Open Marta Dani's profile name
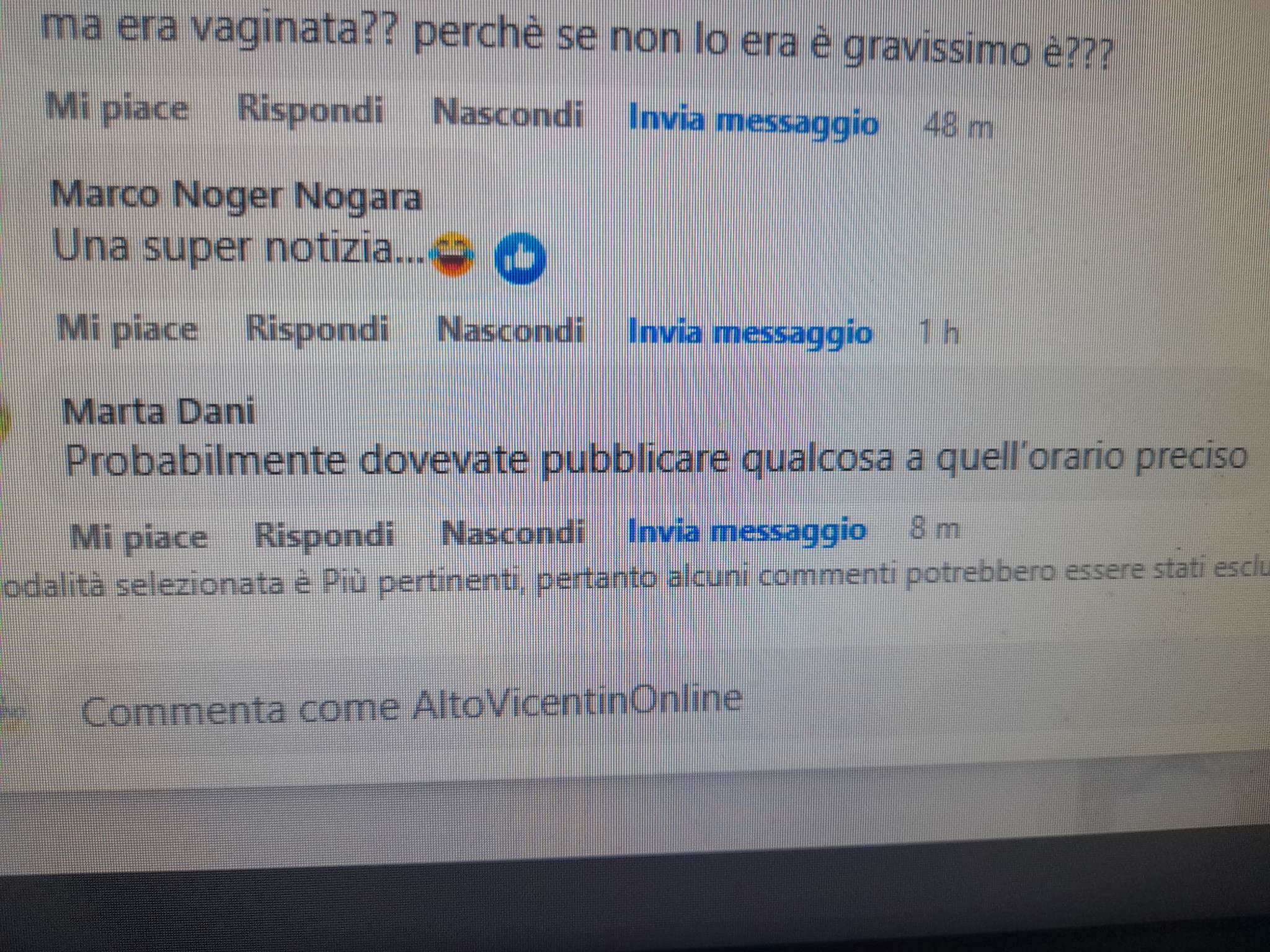Viewport: 1270px width, 952px height. (x=159, y=412)
